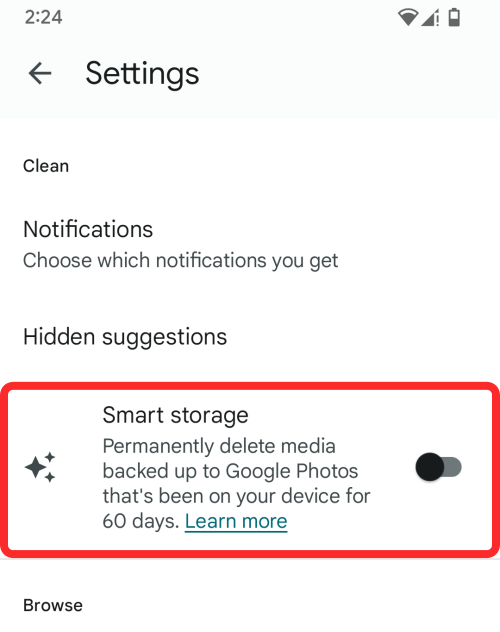
Task: Tap the battery status icon
Action: point(454,17)
